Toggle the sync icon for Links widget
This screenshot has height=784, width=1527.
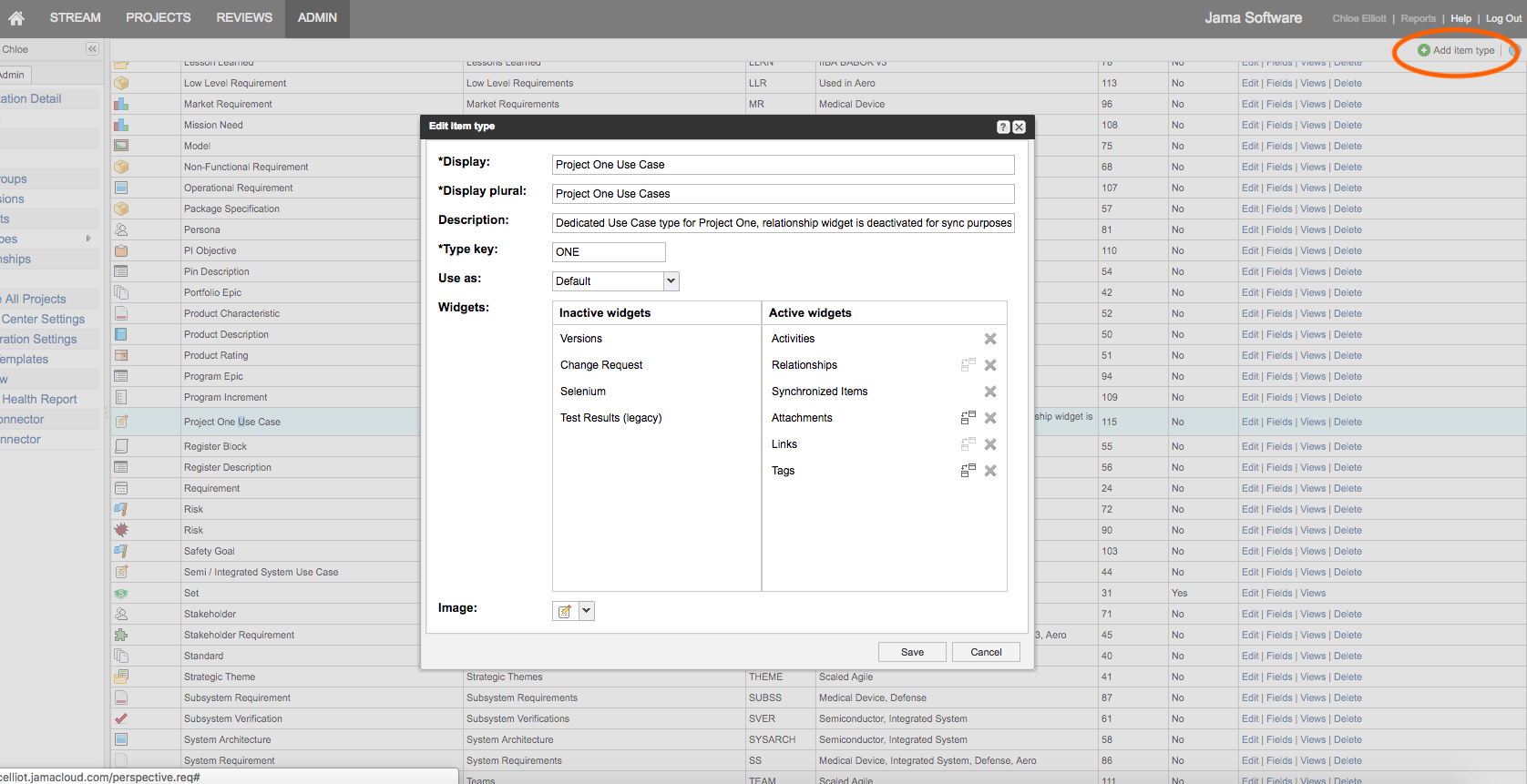968,444
